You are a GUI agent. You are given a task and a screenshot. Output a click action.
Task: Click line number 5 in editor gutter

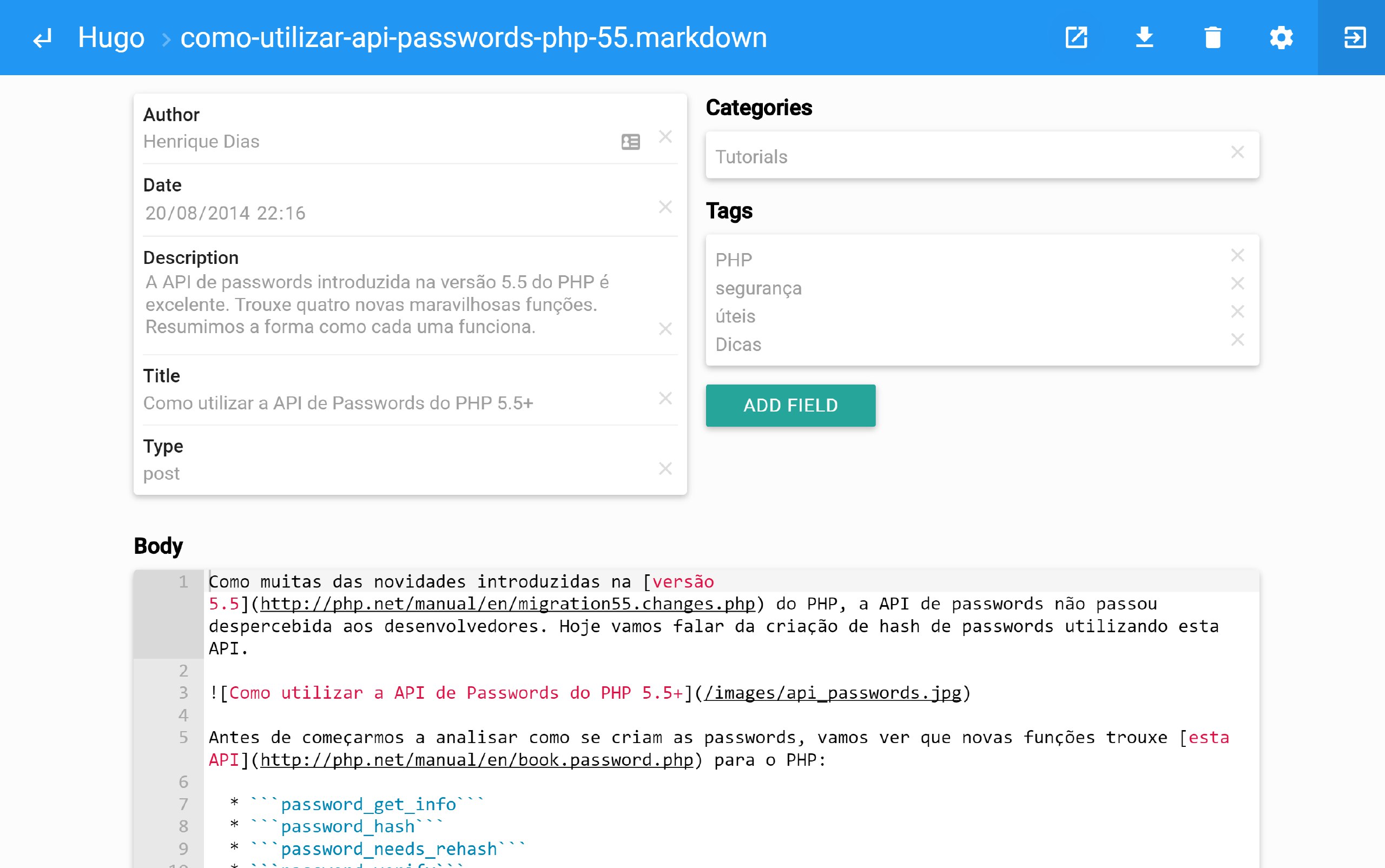pos(183,737)
